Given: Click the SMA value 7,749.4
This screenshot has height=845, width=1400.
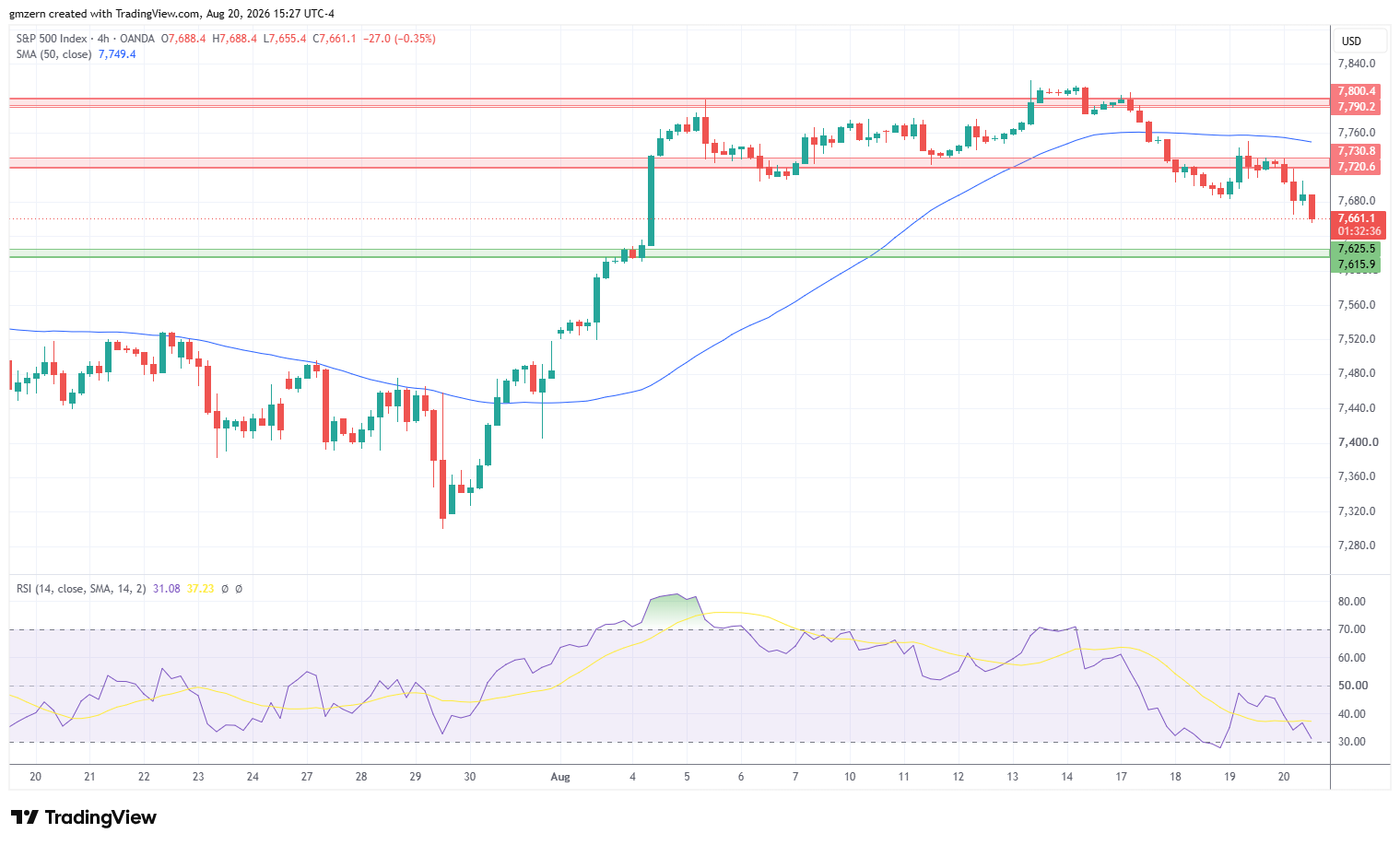Looking at the screenshot, I should 117,54.
